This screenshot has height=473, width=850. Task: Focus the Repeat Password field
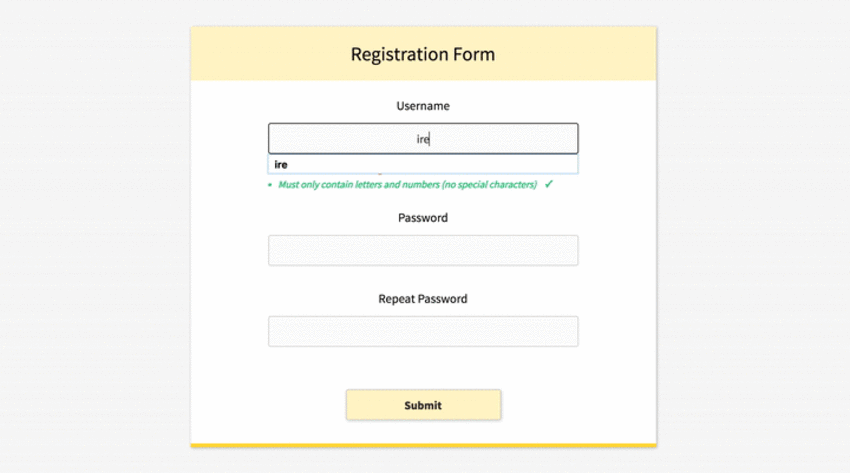tap(422, 331)
